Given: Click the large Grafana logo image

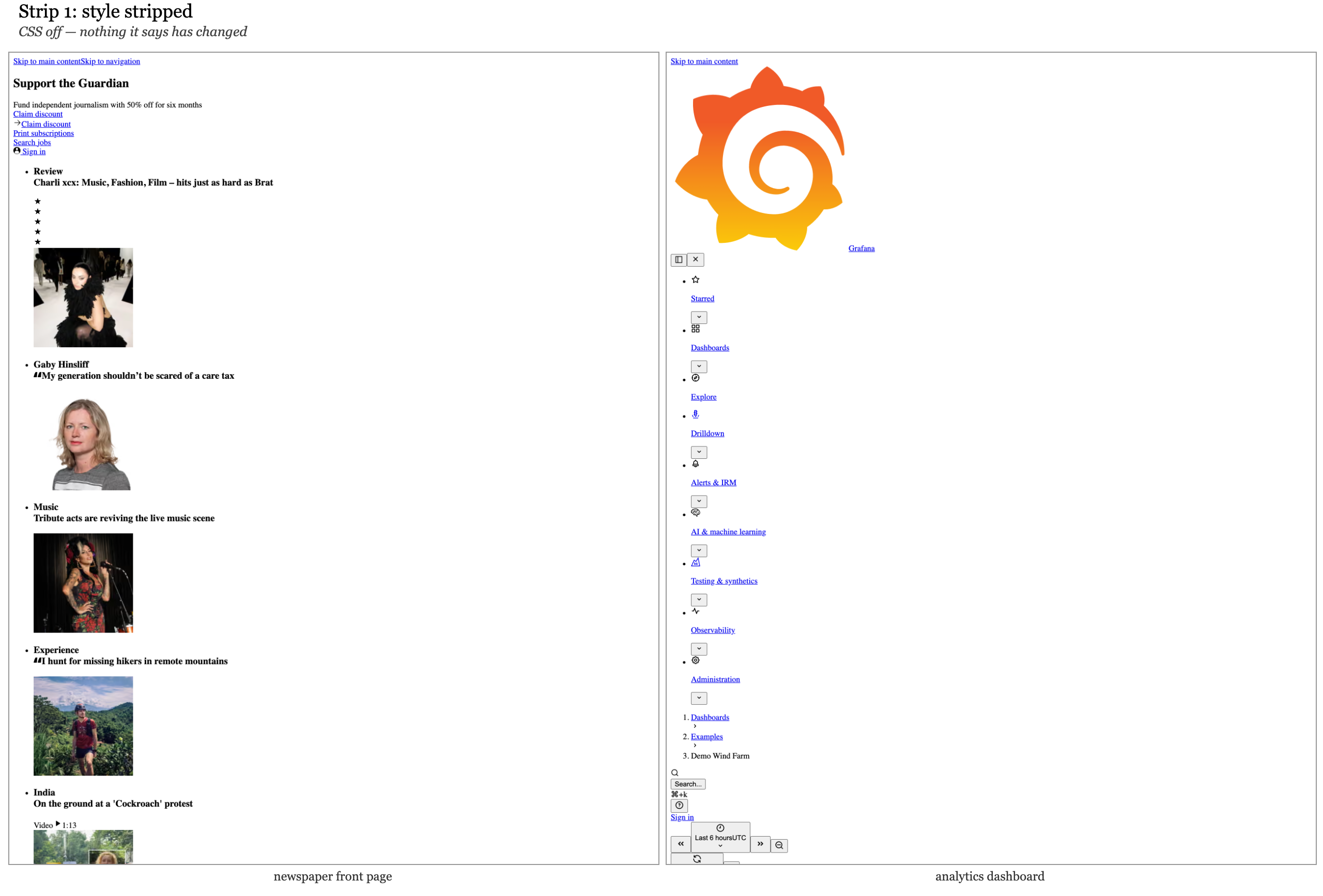Looking at the screenshot, I should click(x=759, y=158).
